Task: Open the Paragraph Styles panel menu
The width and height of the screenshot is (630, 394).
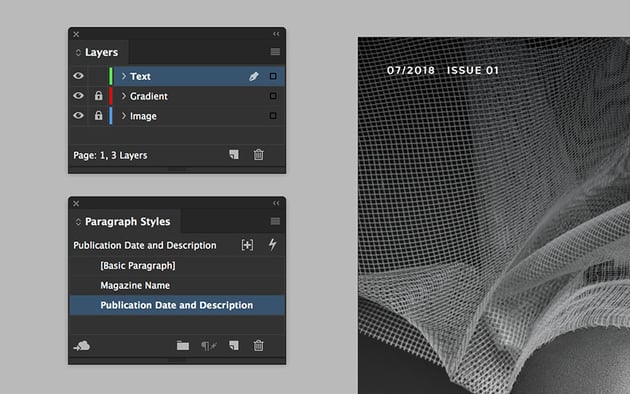Action: (x=275, y=221)
